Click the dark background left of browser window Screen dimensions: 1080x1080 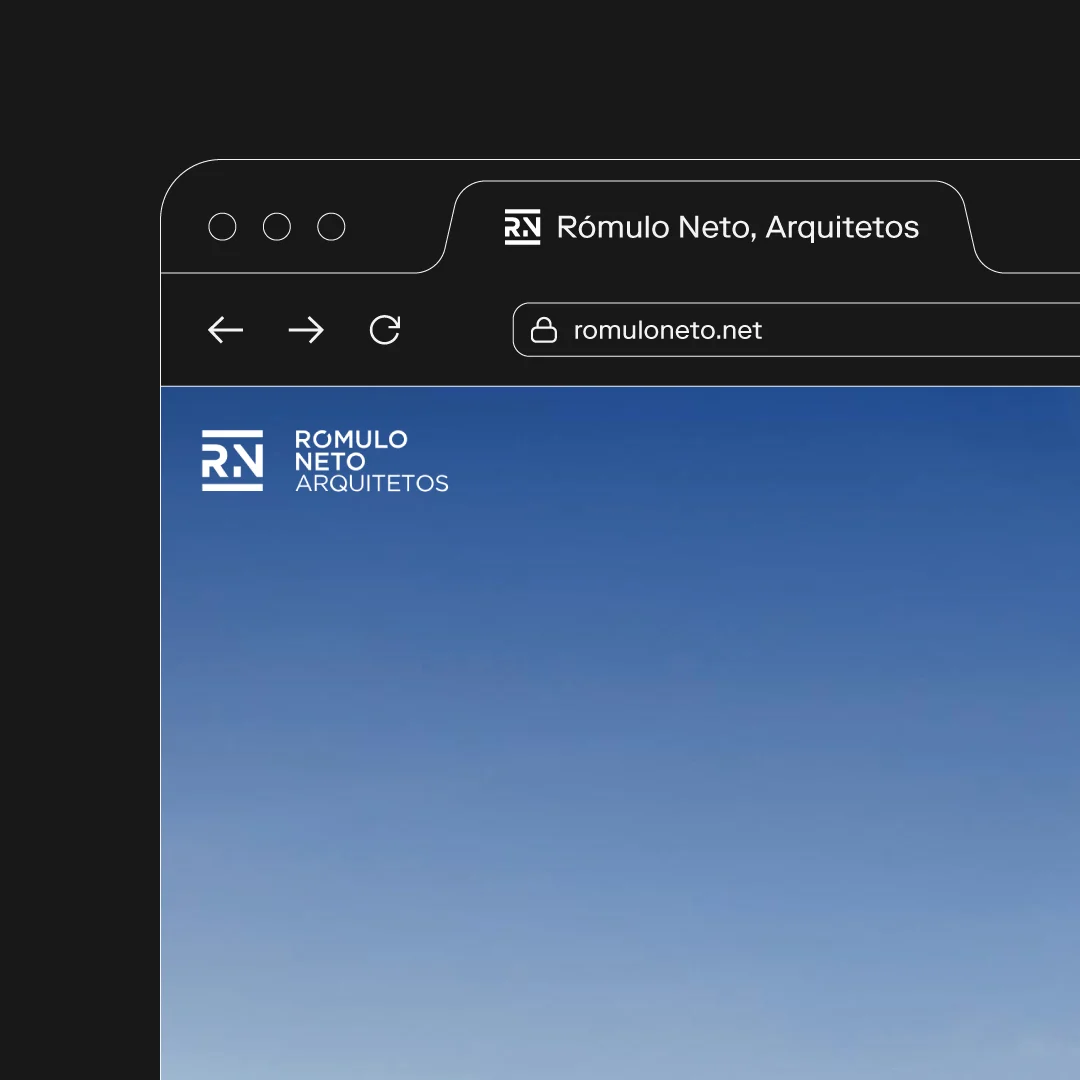80,600
